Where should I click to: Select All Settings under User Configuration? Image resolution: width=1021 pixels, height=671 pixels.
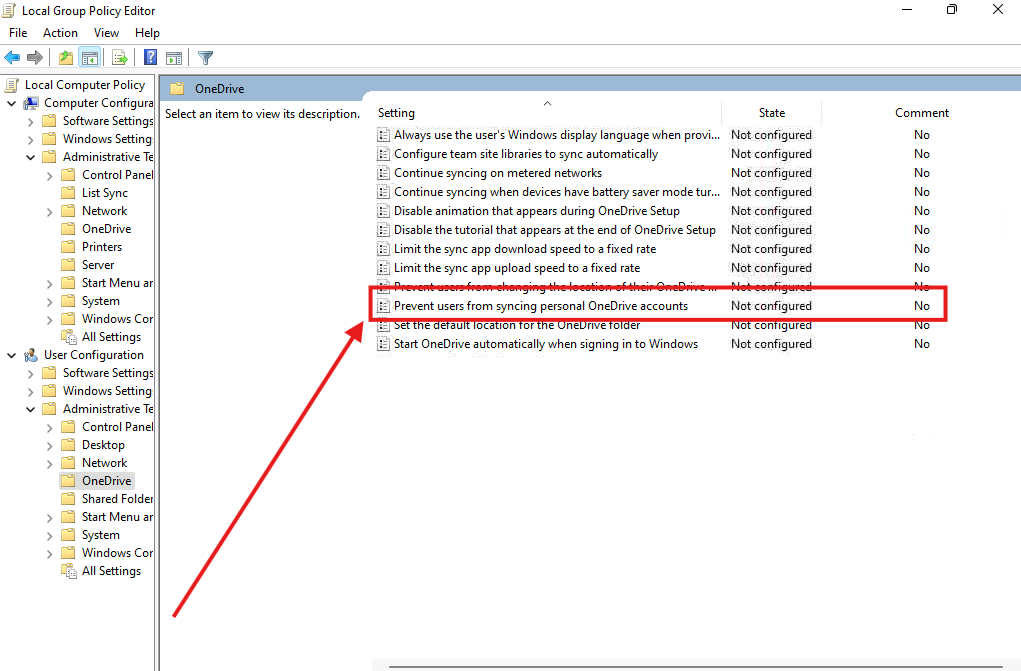(111, 571)
